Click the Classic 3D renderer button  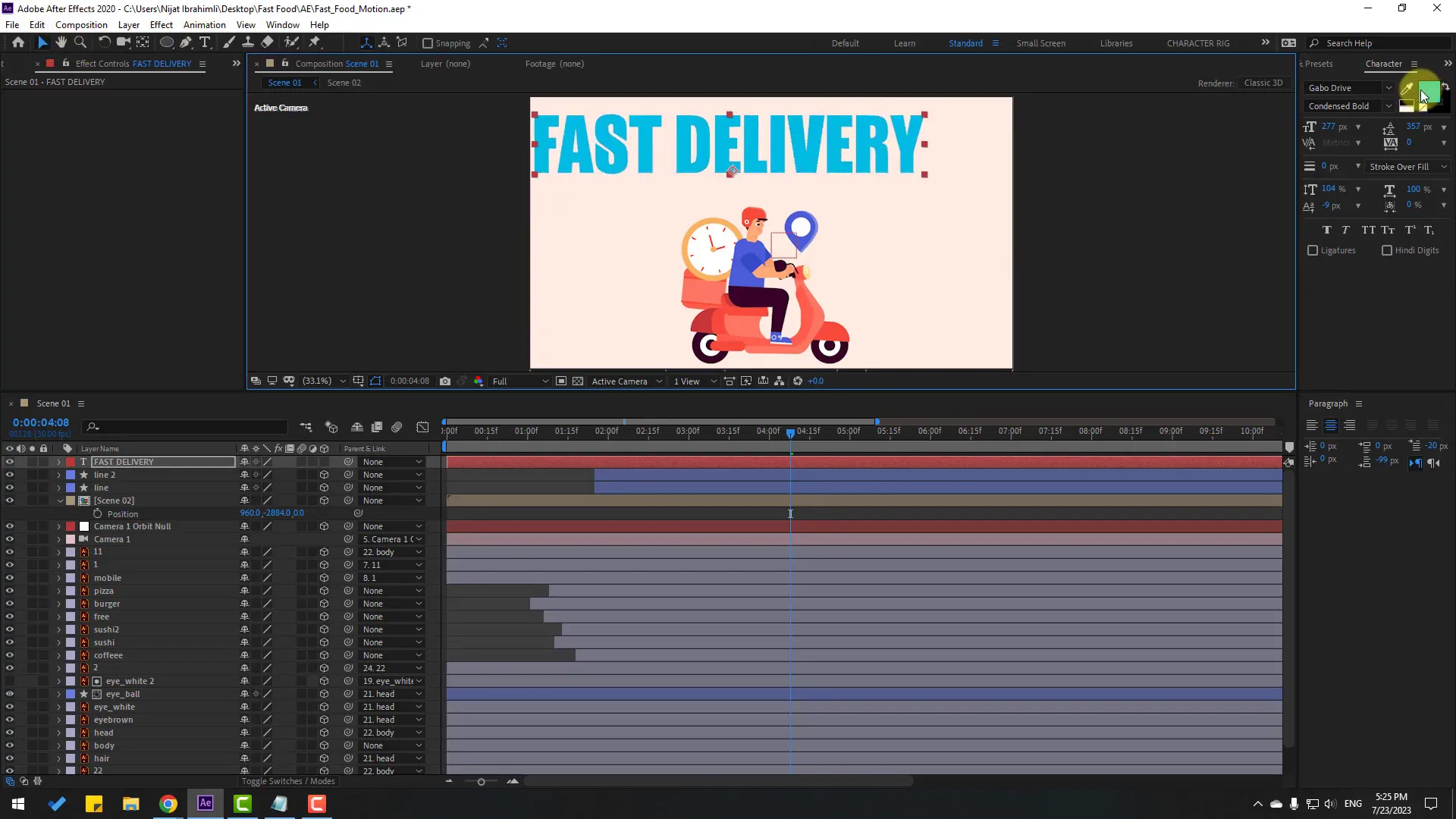(1263, 83)
